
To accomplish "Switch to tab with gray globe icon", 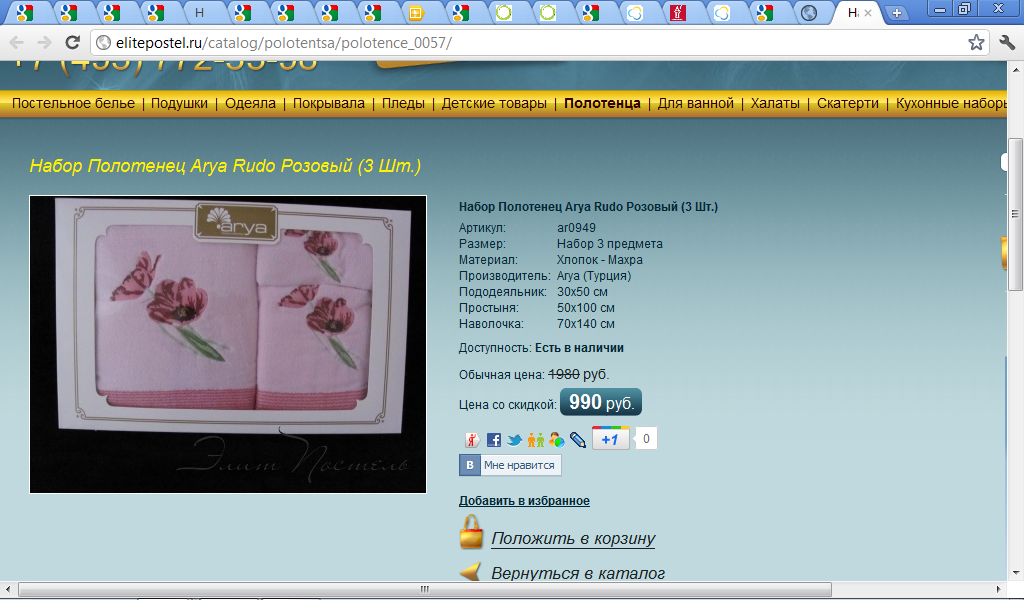I will [808, 13].
